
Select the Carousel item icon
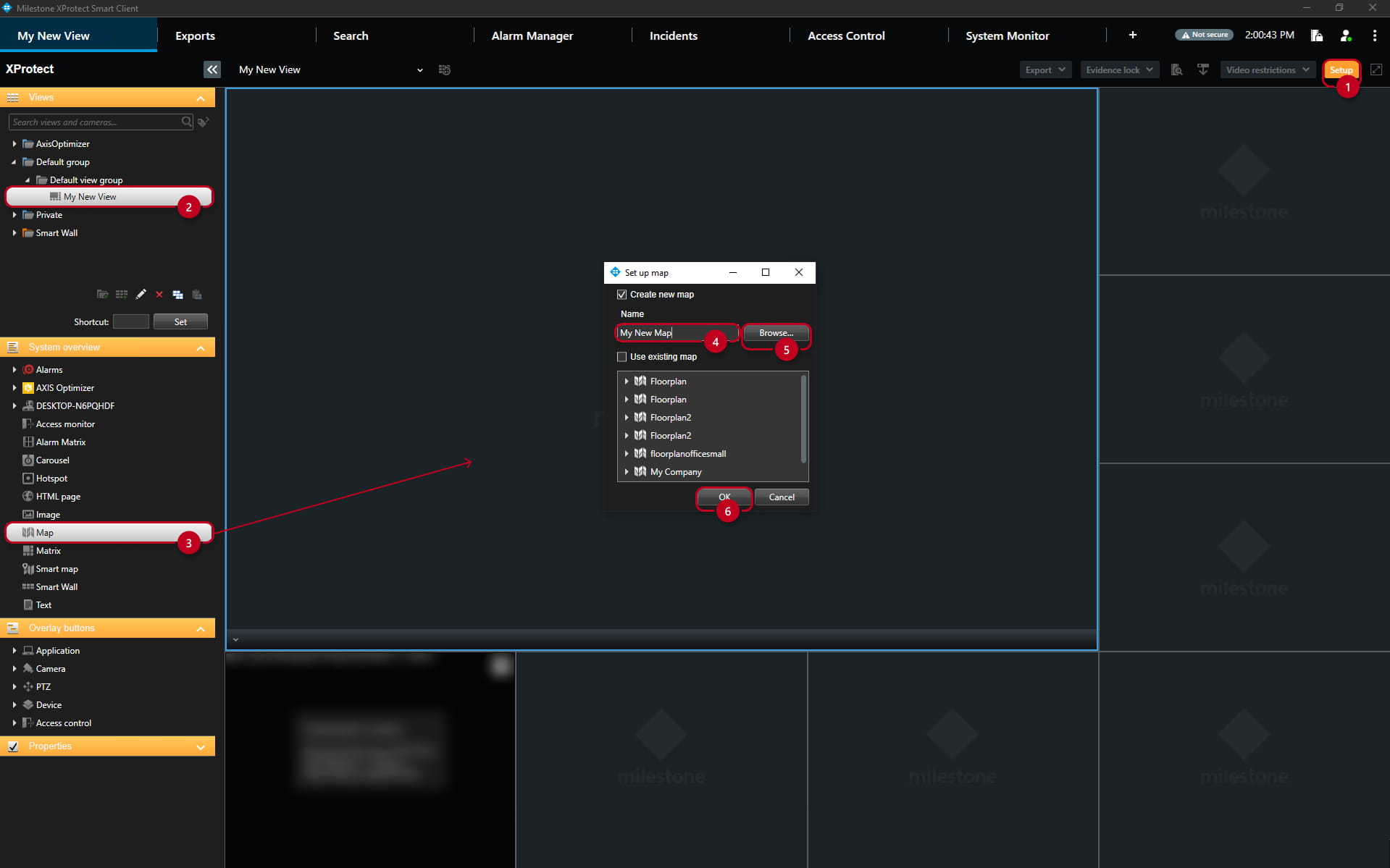(28, 460)
